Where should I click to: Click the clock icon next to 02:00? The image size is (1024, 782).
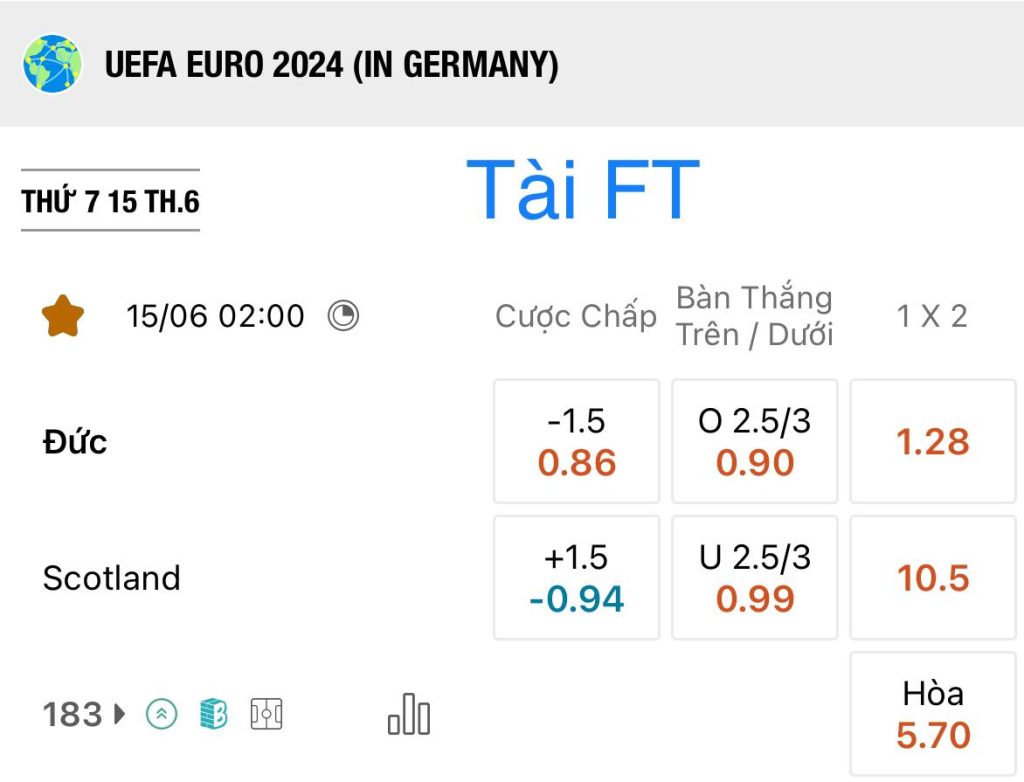click(x=343, y=316)
